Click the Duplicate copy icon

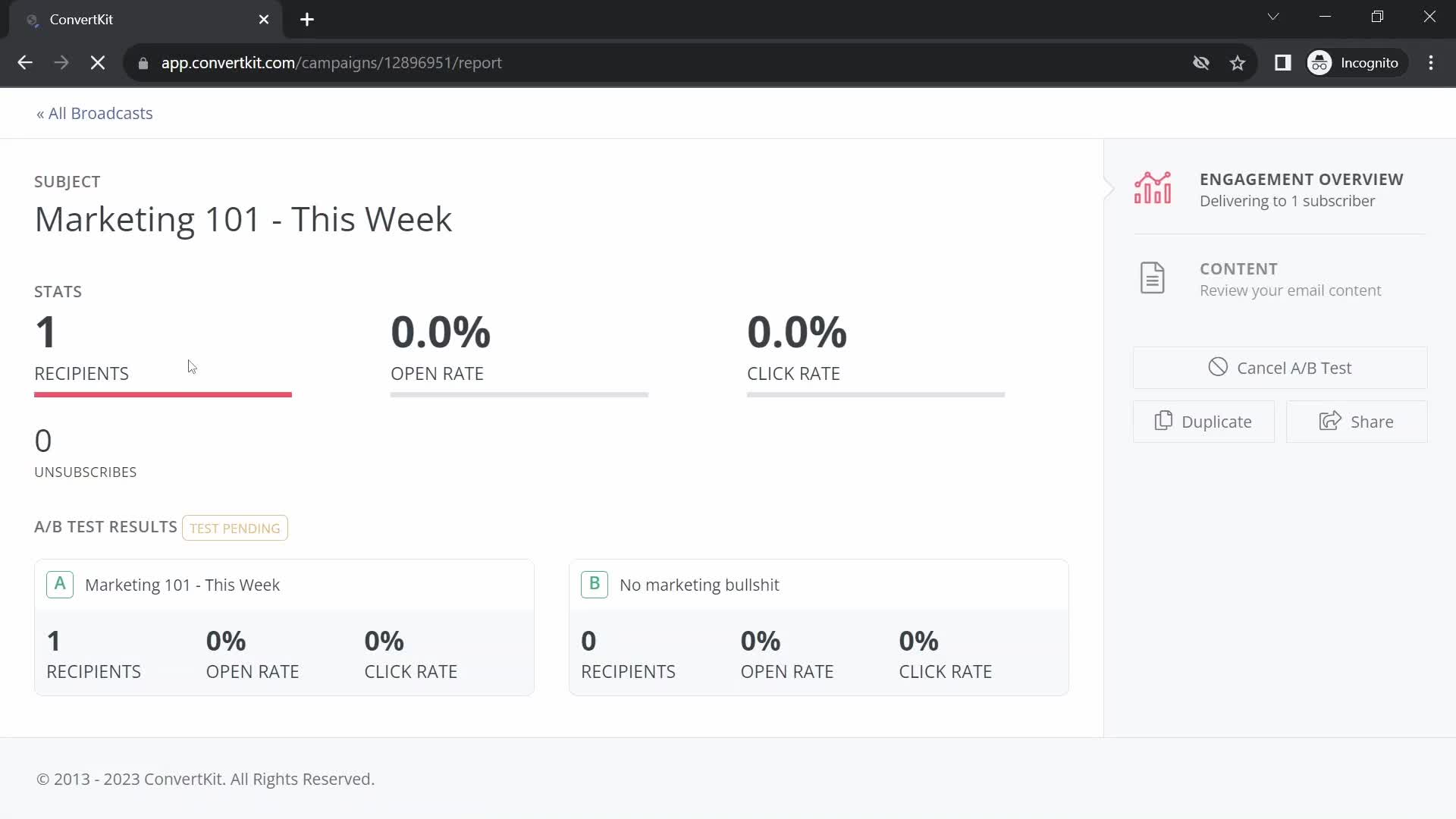click(x=1163, y=421)
